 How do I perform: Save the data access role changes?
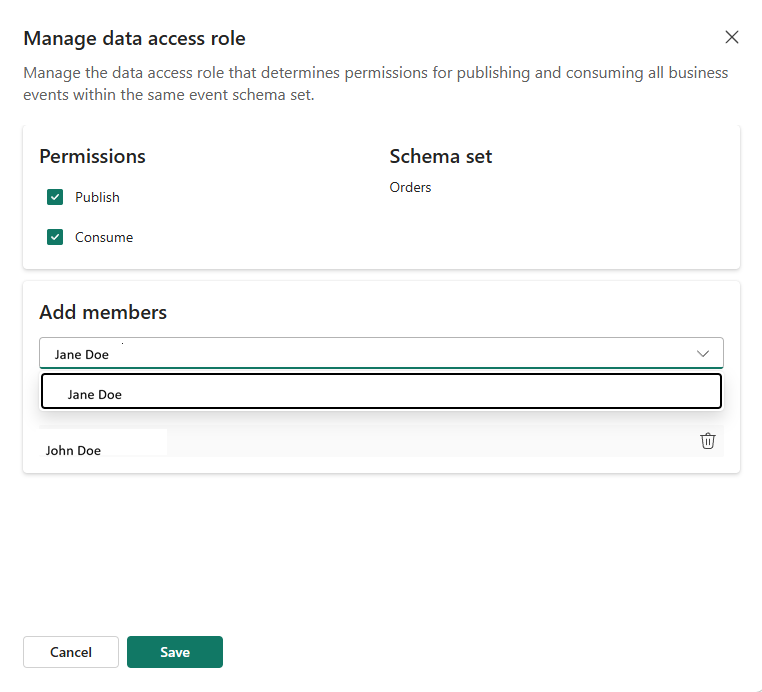click(x=175, y=652)
